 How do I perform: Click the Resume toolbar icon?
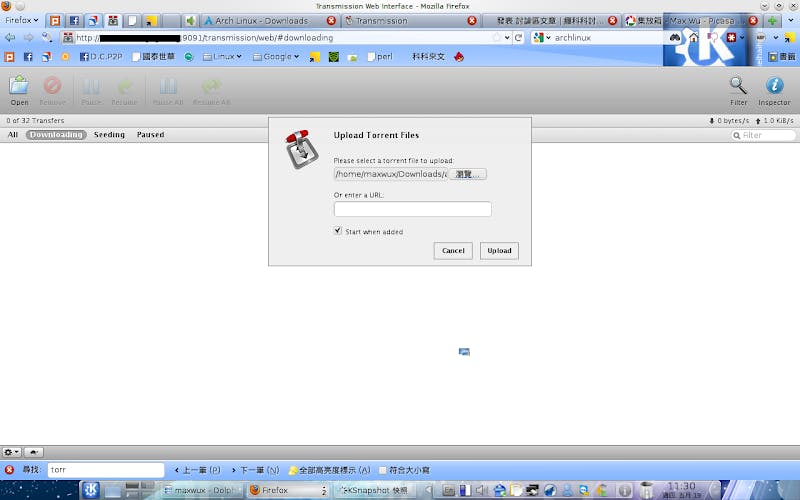click(x=124, y=91)
